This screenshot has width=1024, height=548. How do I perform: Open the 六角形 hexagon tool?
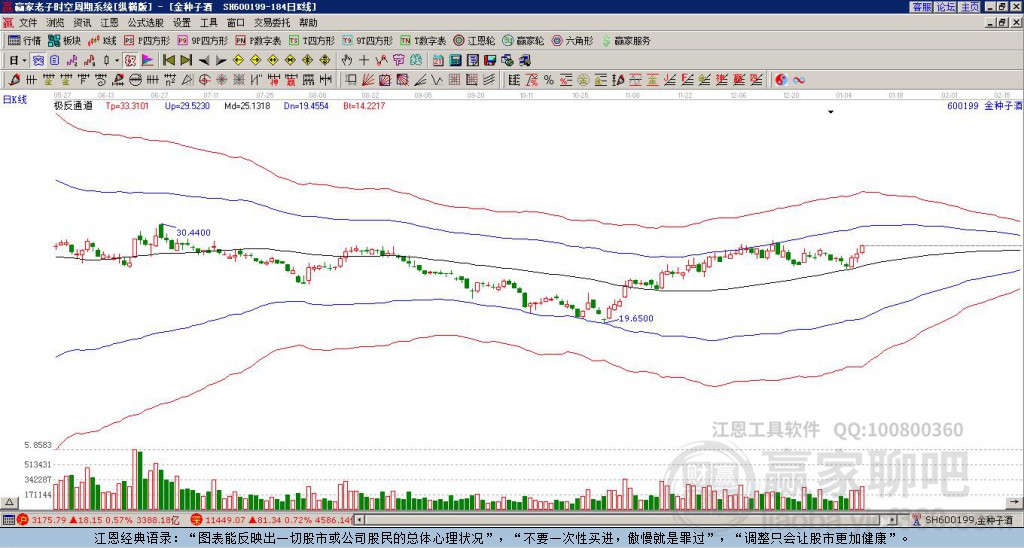coord(572,40)
